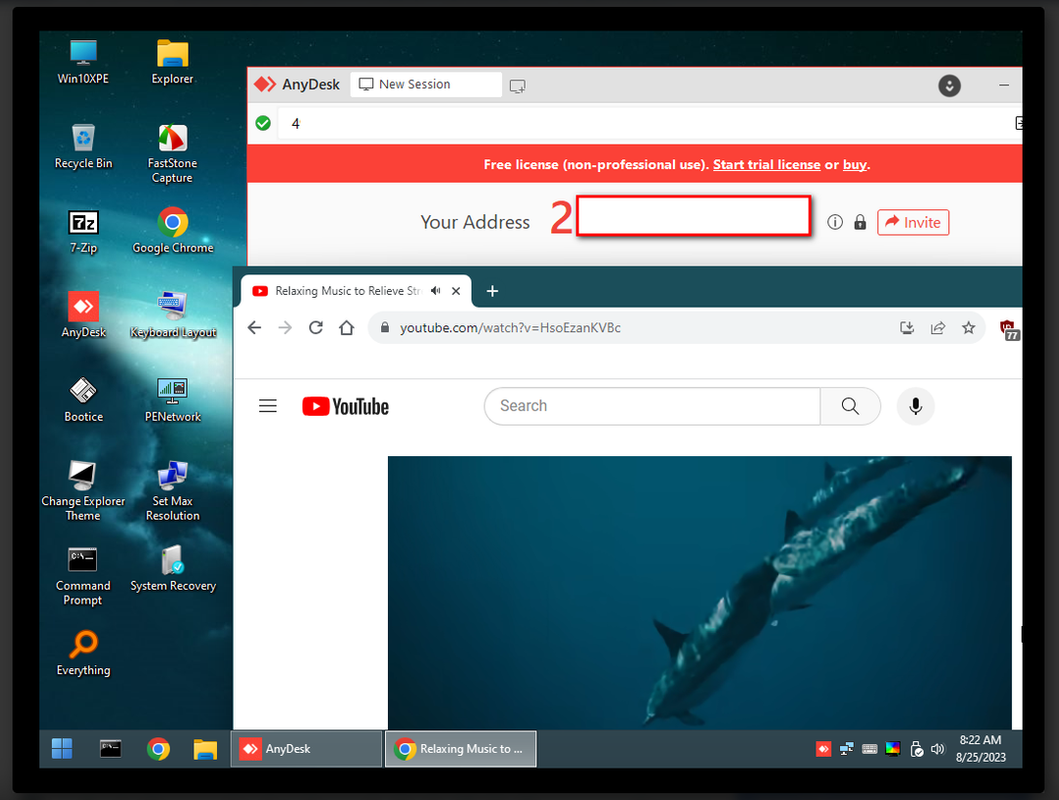Click the colorful display tray icon
The height and width of the screenshot is (800, 1059).
point(893,749)
